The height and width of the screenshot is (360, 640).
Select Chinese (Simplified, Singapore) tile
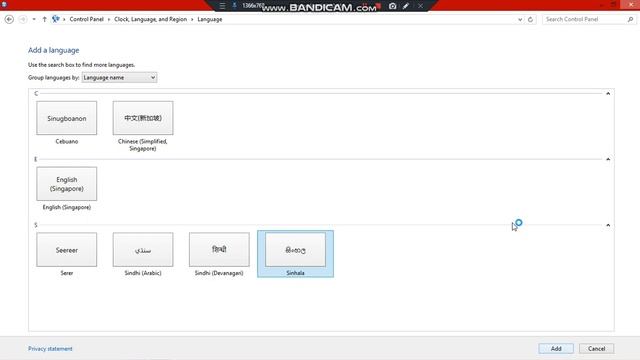point(143,126)
